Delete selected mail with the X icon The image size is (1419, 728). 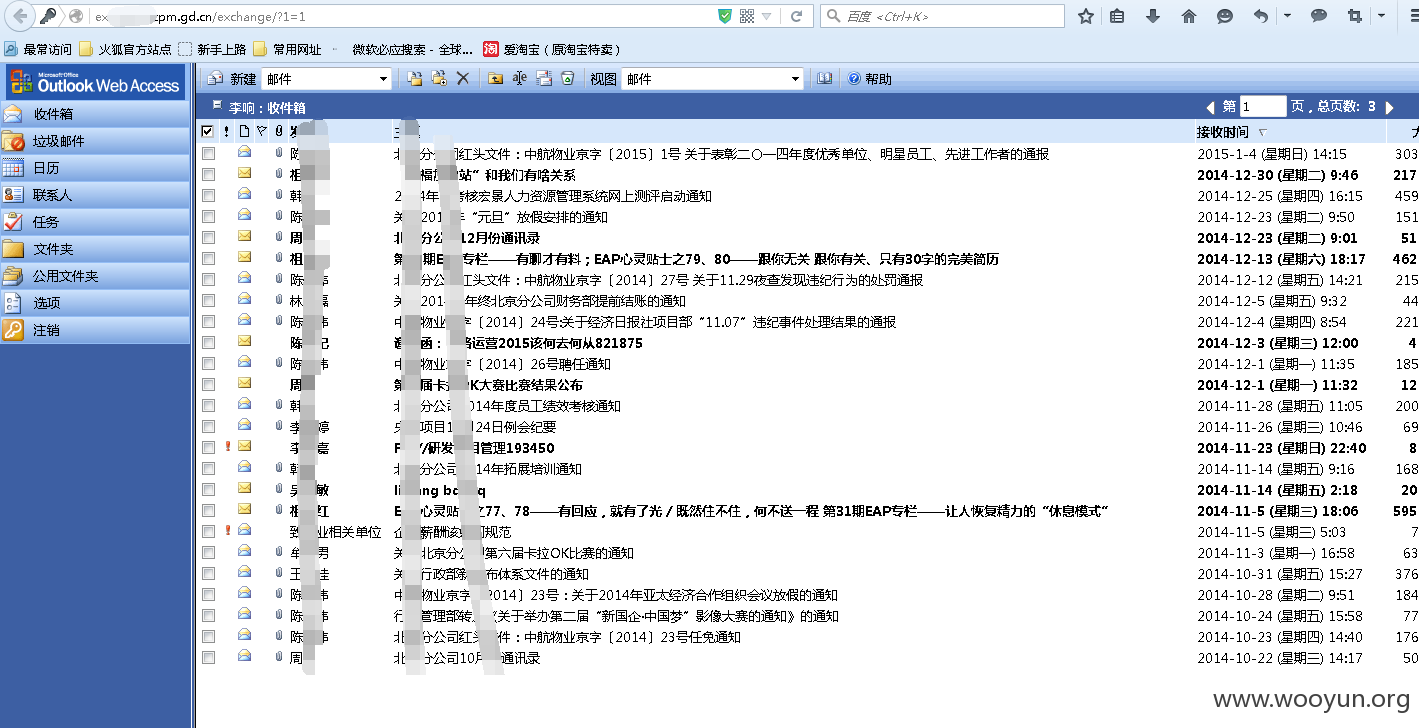pos(463,79)
